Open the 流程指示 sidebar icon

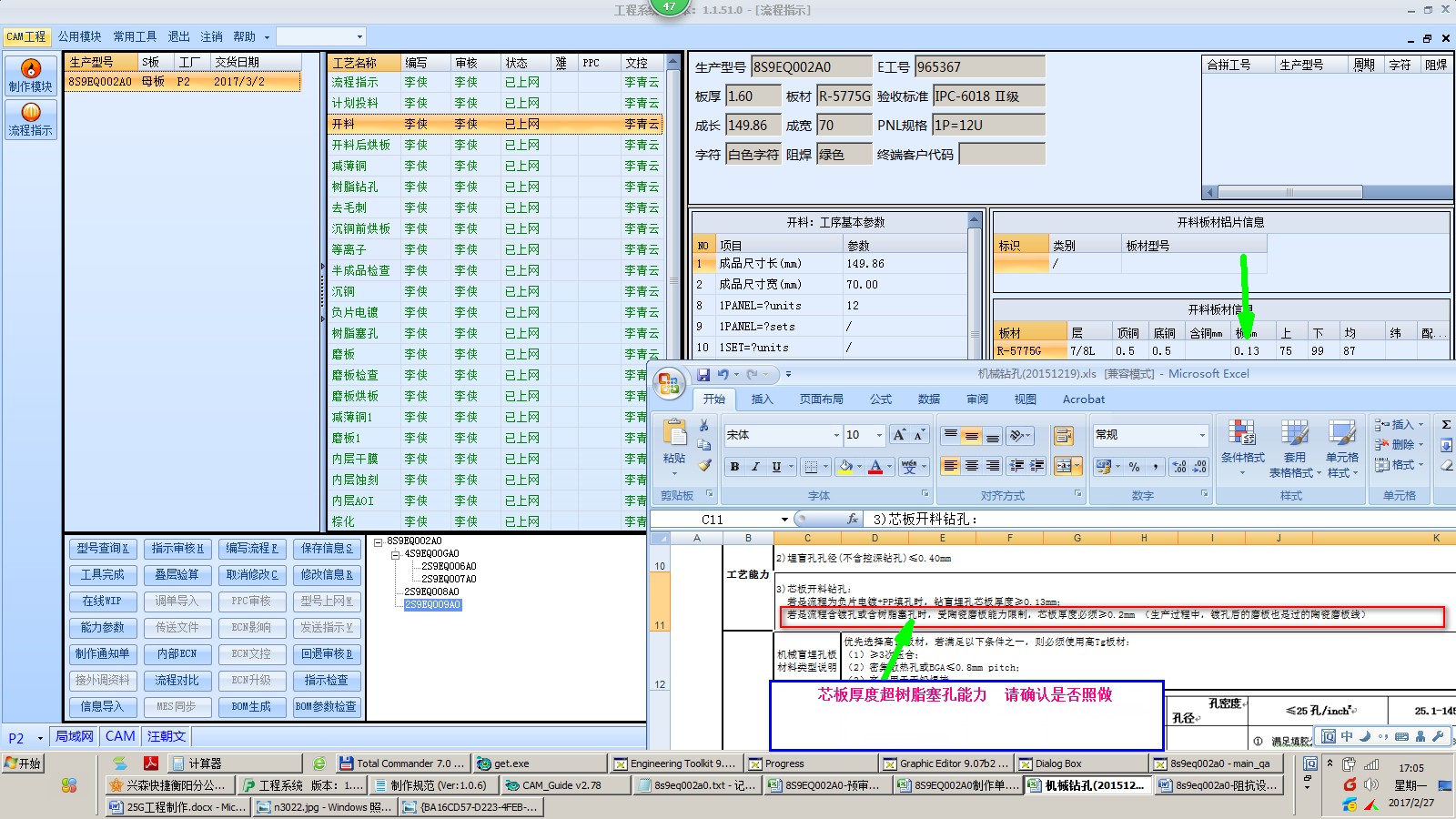click(x=31, y=119)
